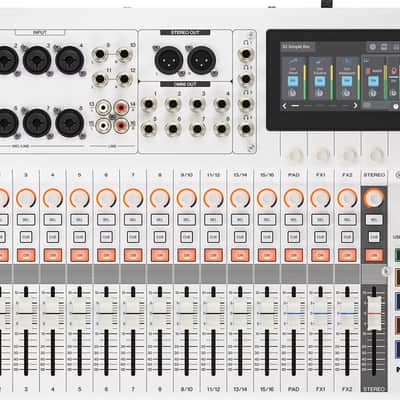Click the red RCA jack for input 14
The image size is (400, 400).
(121, 108)
